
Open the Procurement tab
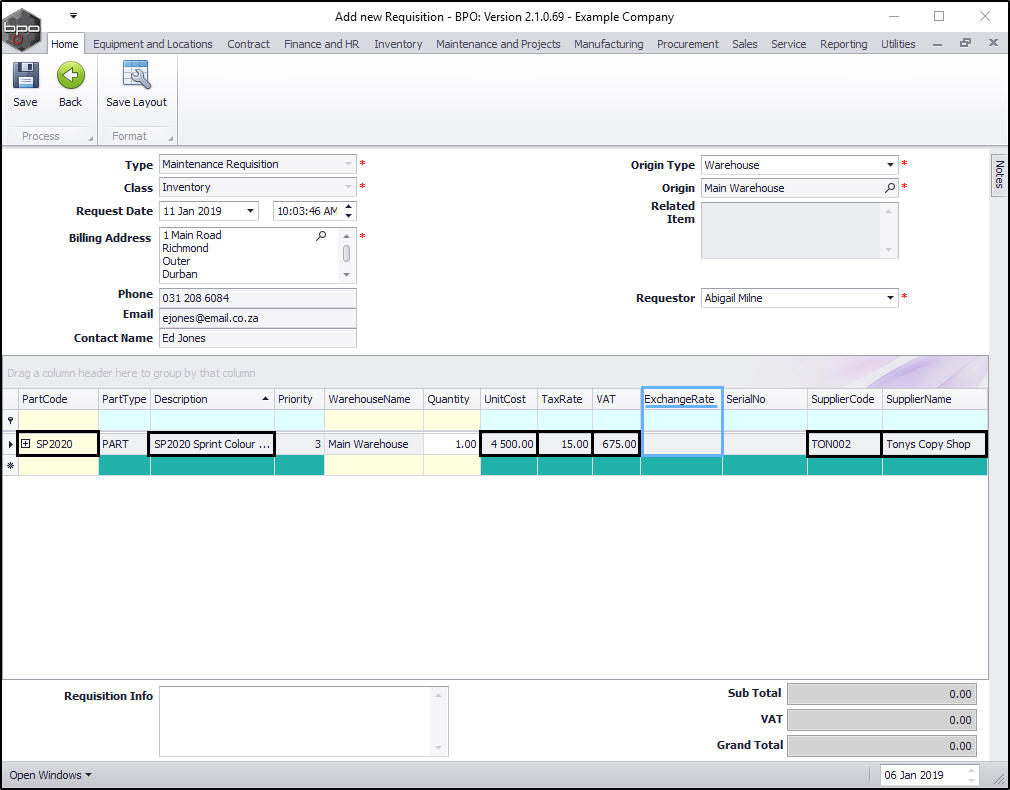click(x=687, y=44)
